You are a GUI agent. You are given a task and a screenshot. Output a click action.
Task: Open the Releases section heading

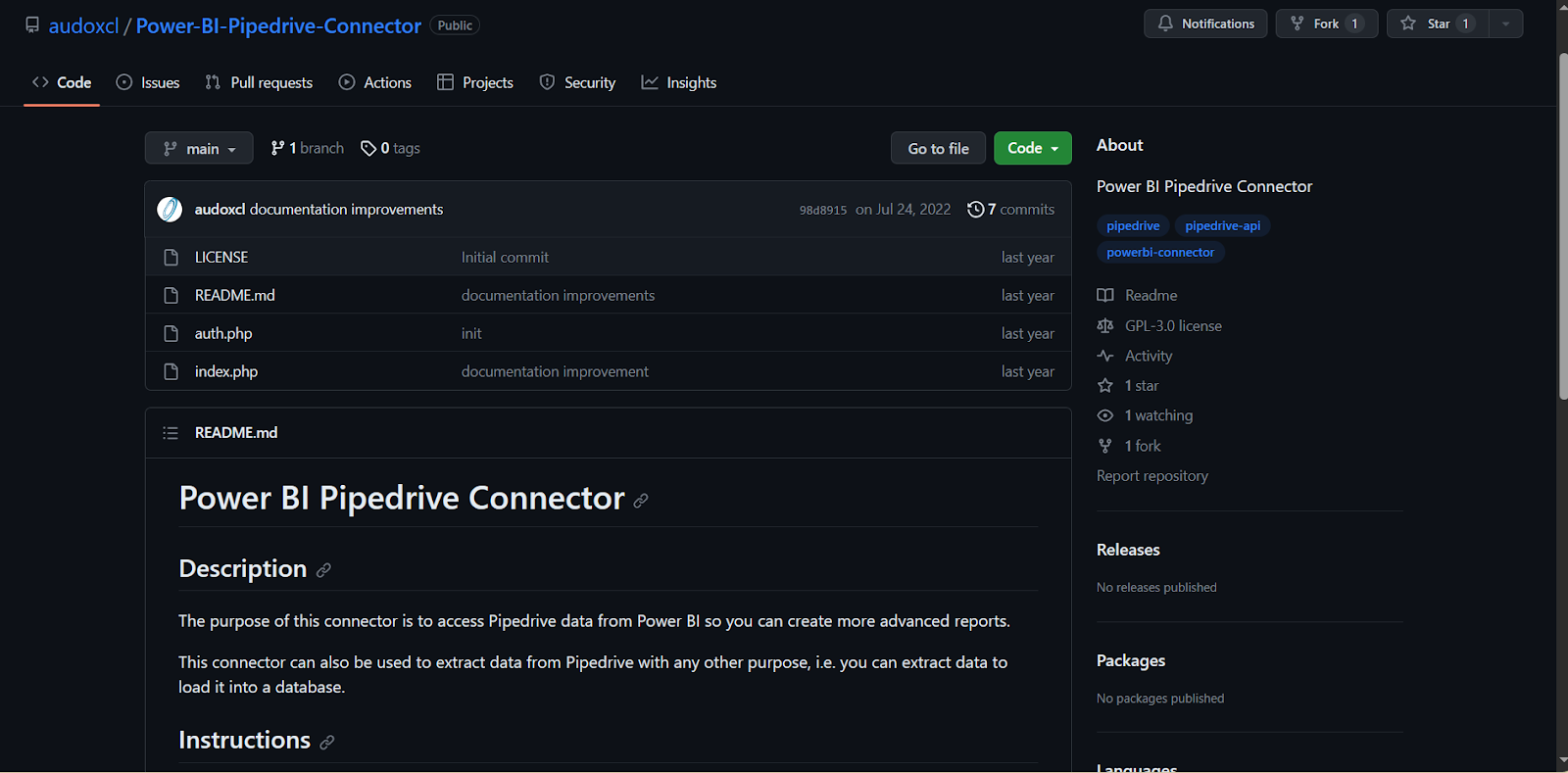pos(1128,550)
